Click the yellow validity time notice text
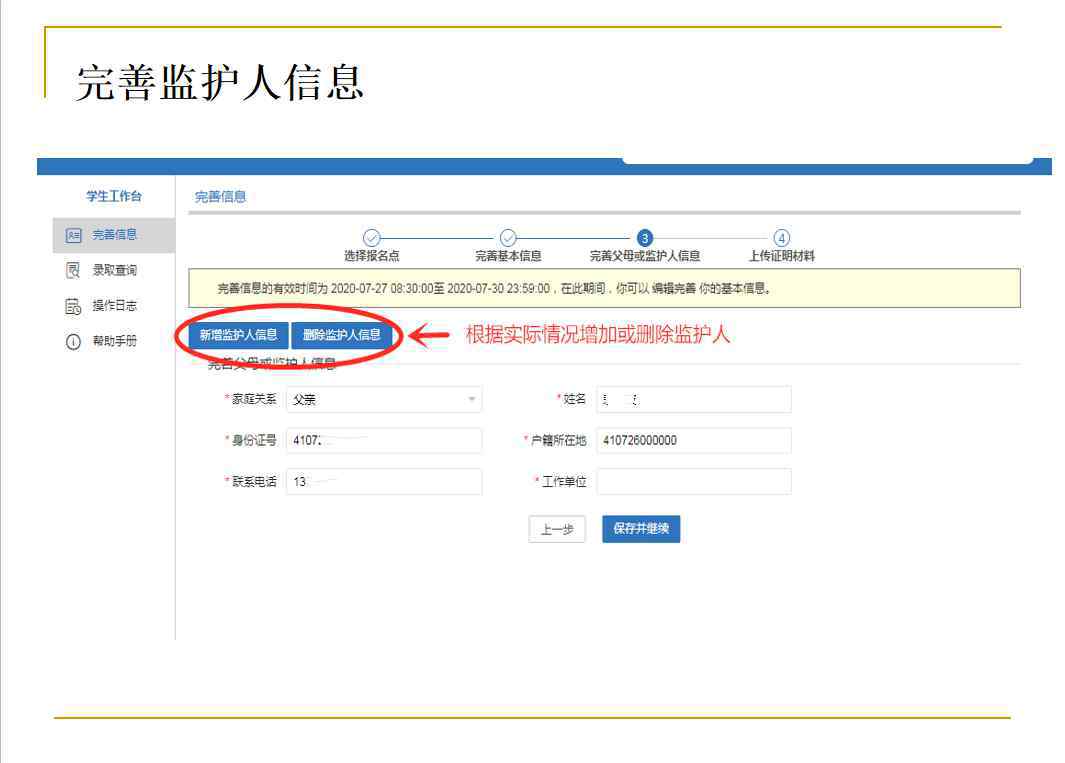Image resolution: width=1065 pixels, height=763 pixels. [x=494, y=289]
